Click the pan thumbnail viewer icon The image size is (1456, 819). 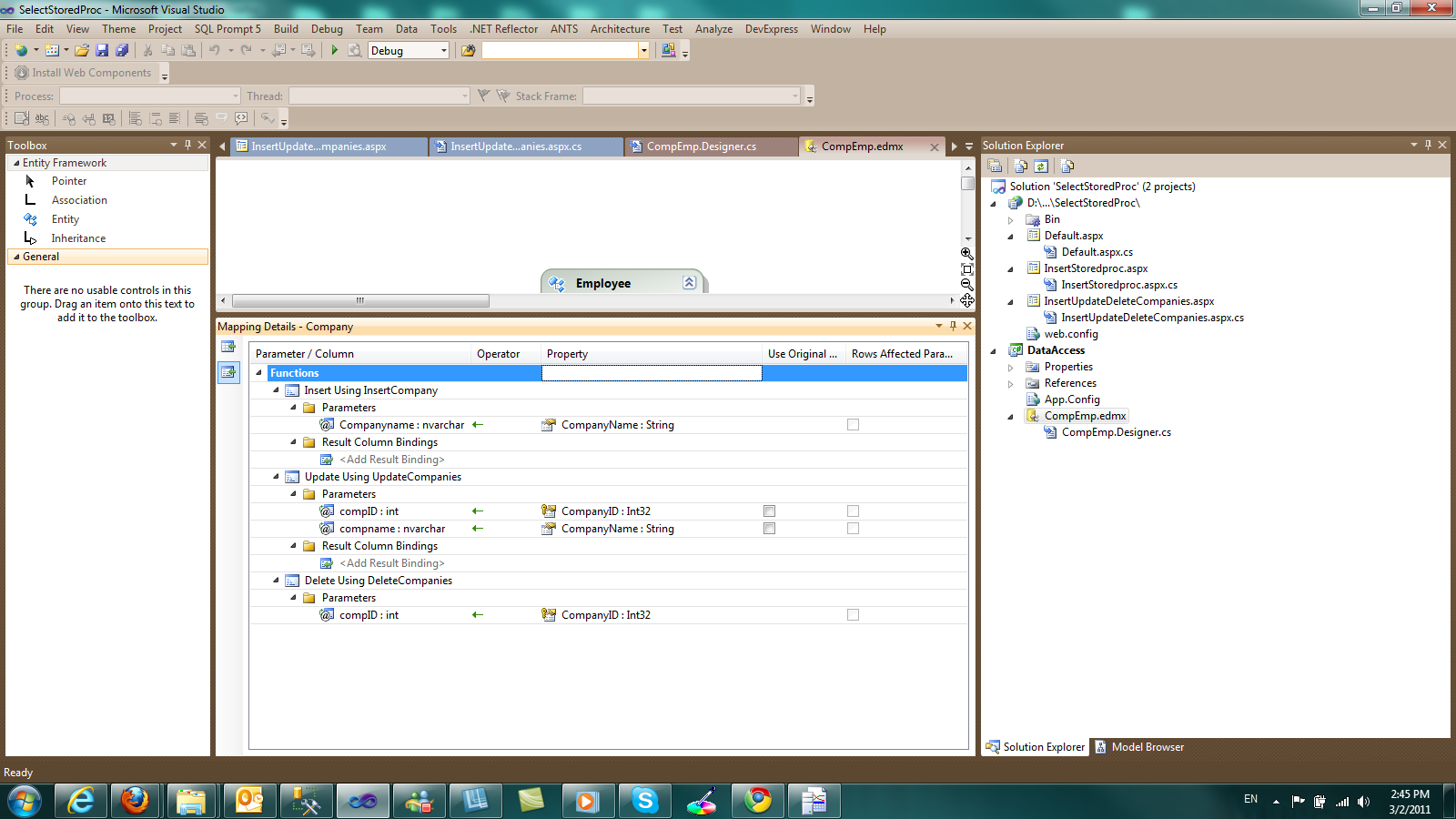tap(967, 300)
